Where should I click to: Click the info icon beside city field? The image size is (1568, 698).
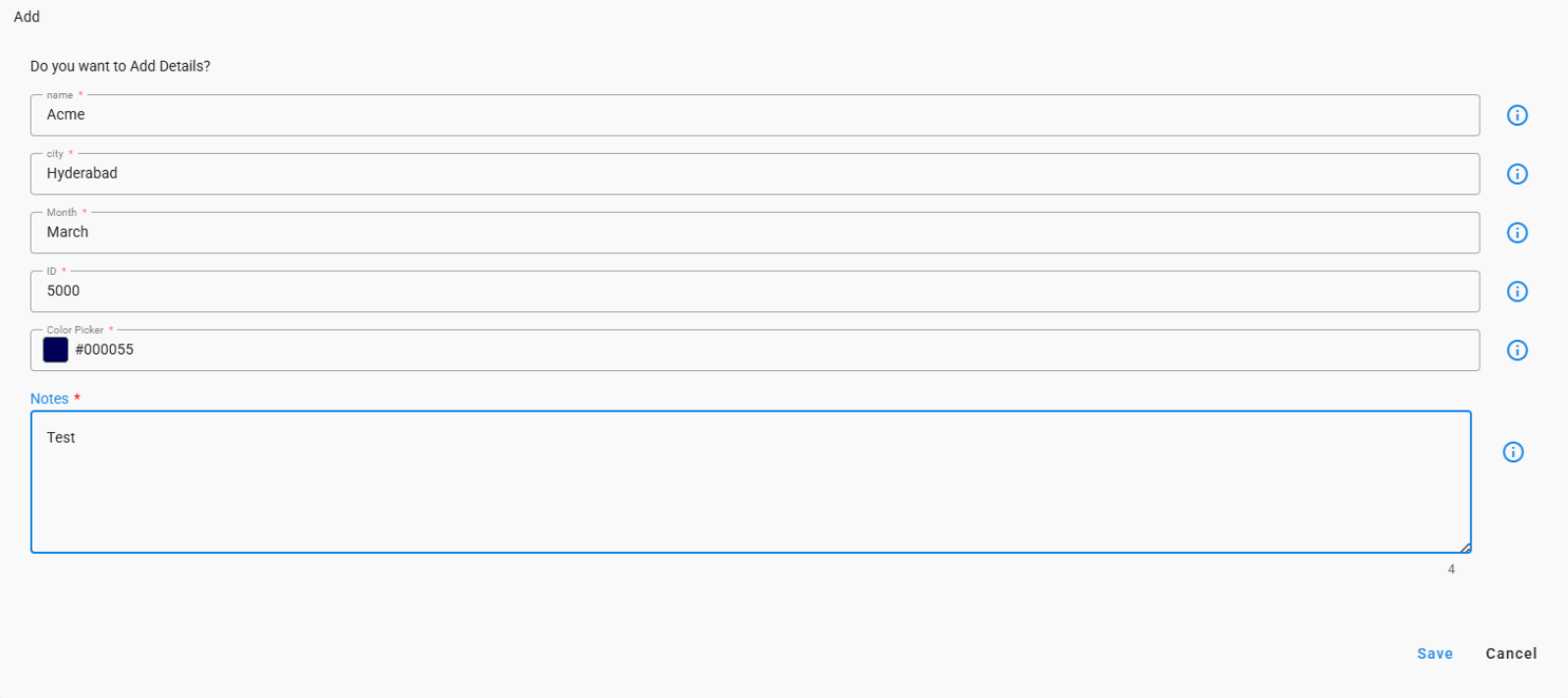tap(1517, 175)
